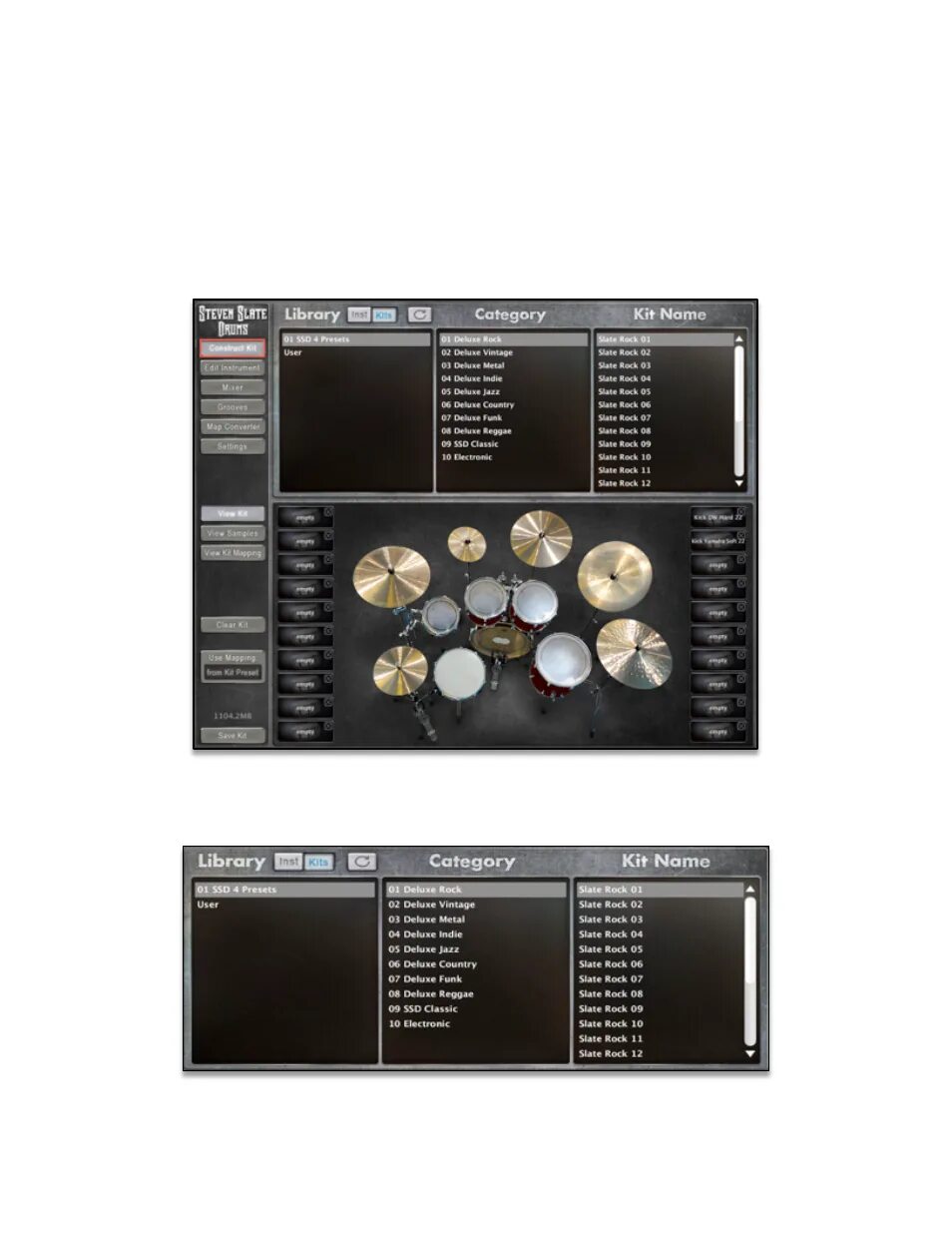Choose 02 Deluxe Vintage in the full interface image
Image resolution: width=952 pixels, height=1233 pixels.
tap(513, 352)
